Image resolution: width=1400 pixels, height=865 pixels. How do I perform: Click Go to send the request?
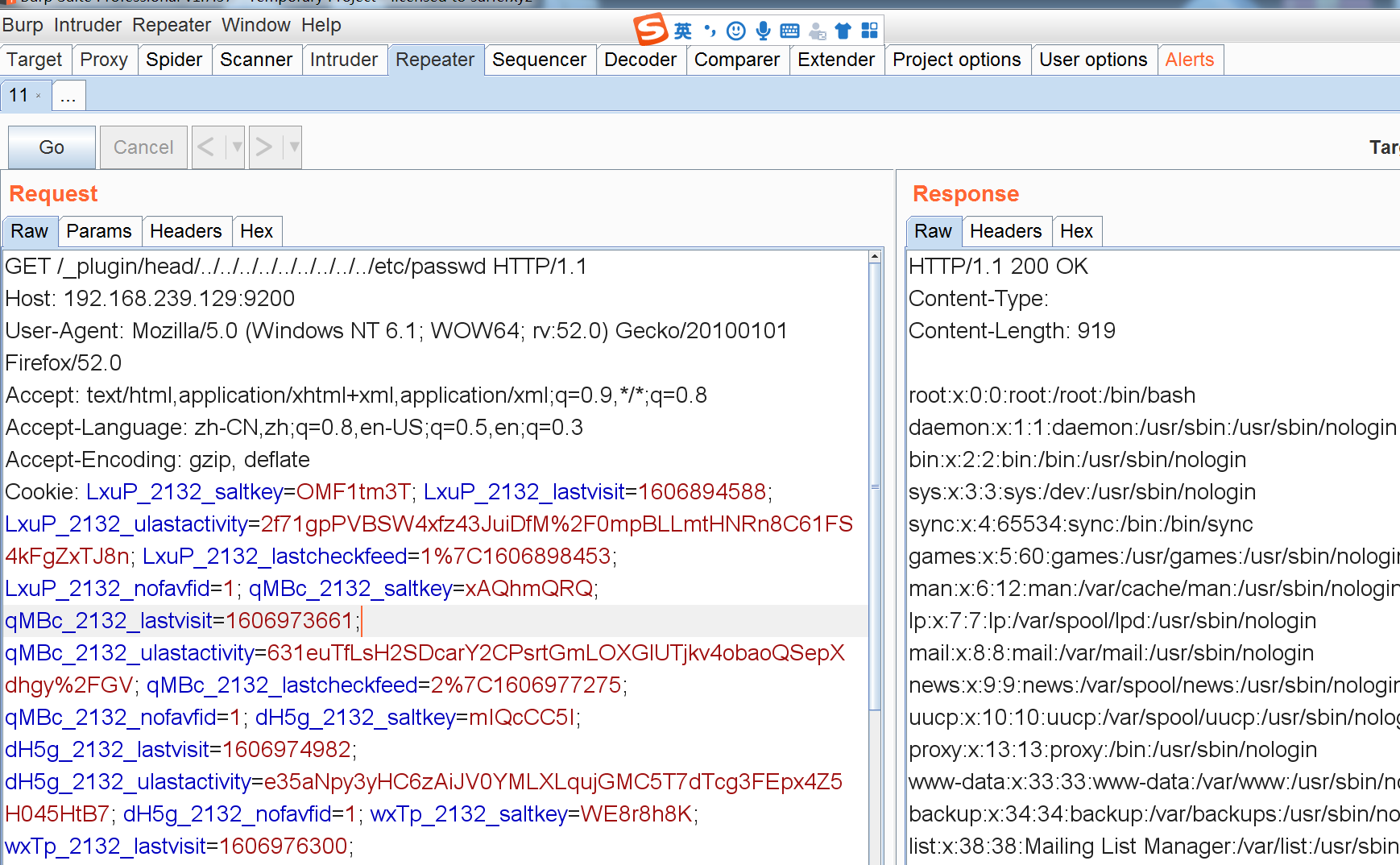(51, 147)
